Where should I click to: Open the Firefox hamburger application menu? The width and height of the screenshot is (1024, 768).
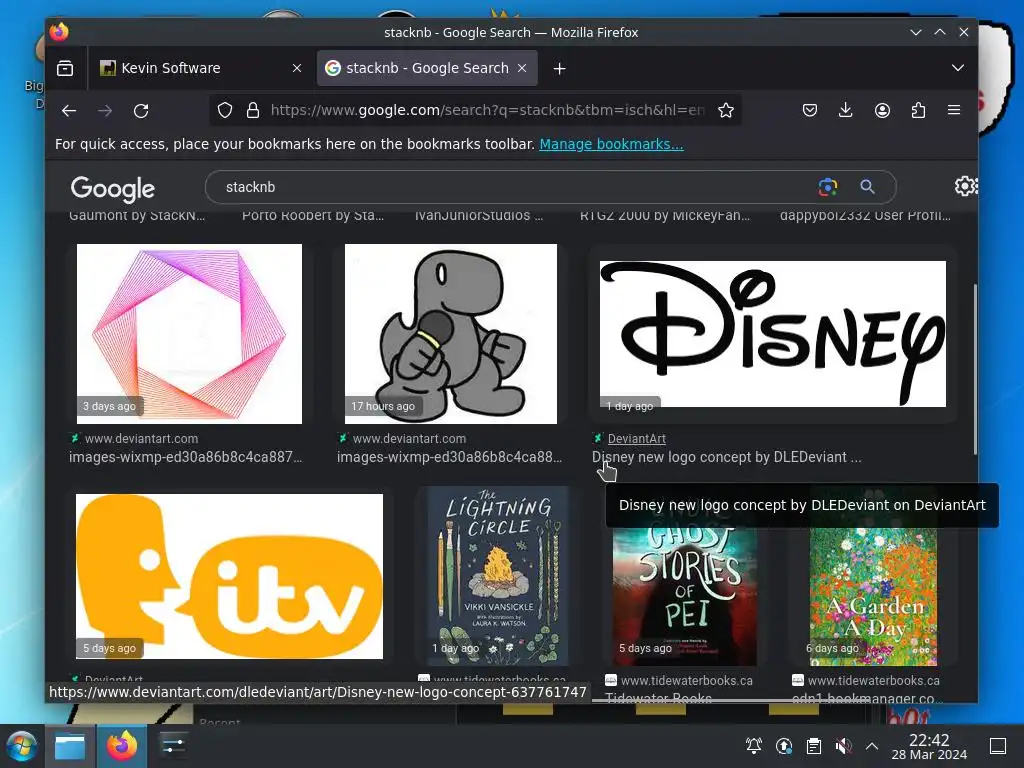click(954, 110)
